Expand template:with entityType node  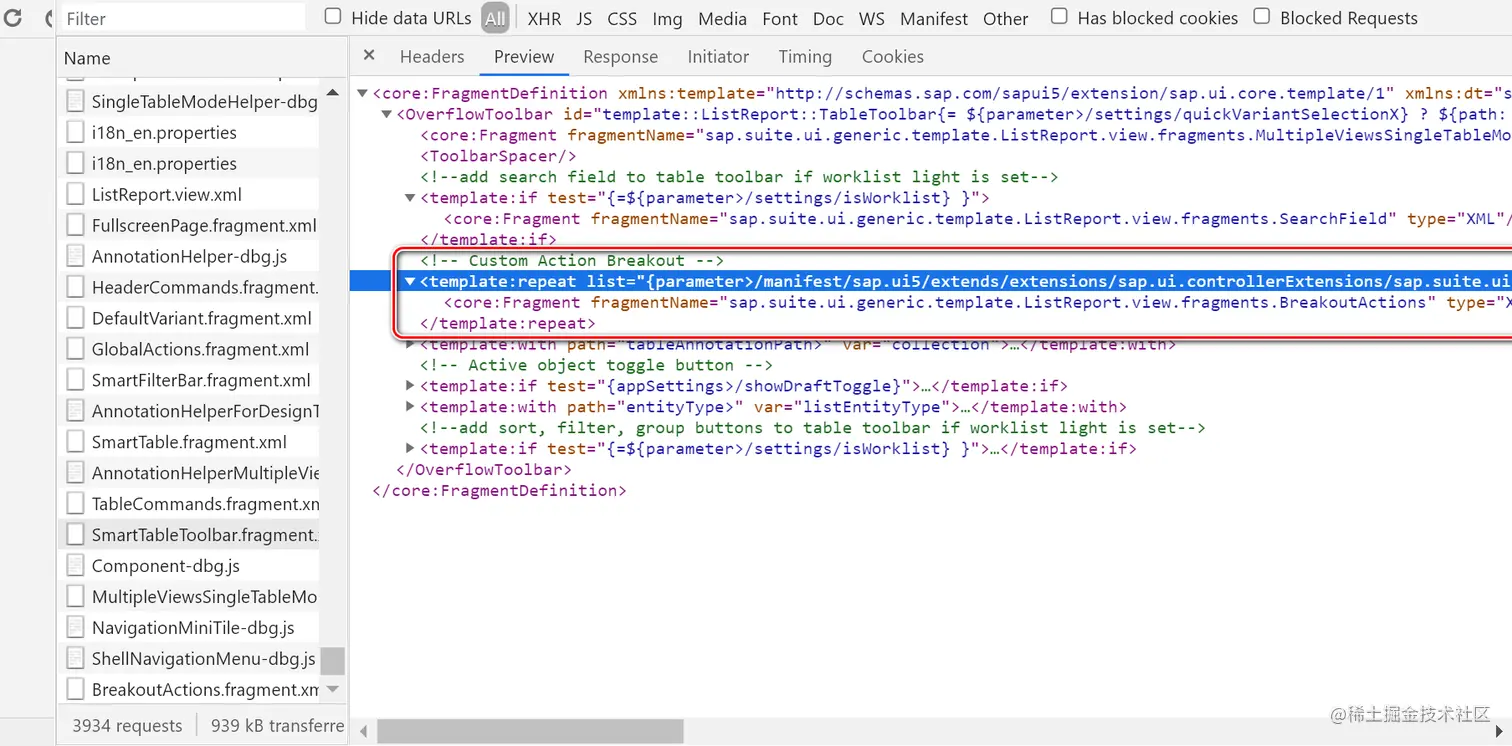(410, 407)
